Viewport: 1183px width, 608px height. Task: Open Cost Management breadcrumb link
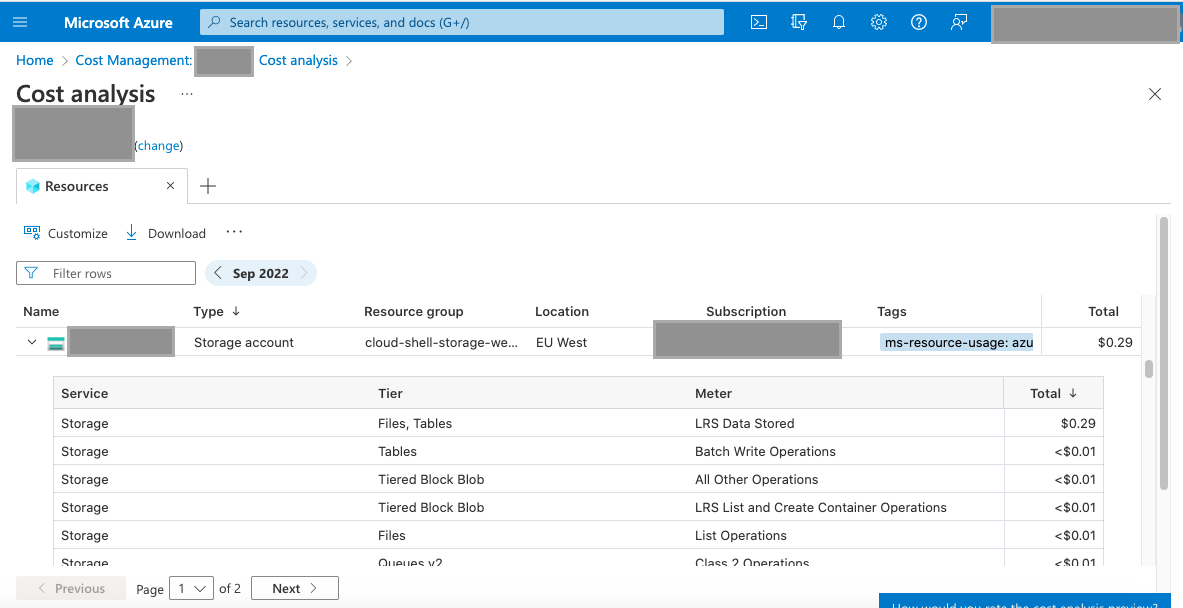click(134, 60)
